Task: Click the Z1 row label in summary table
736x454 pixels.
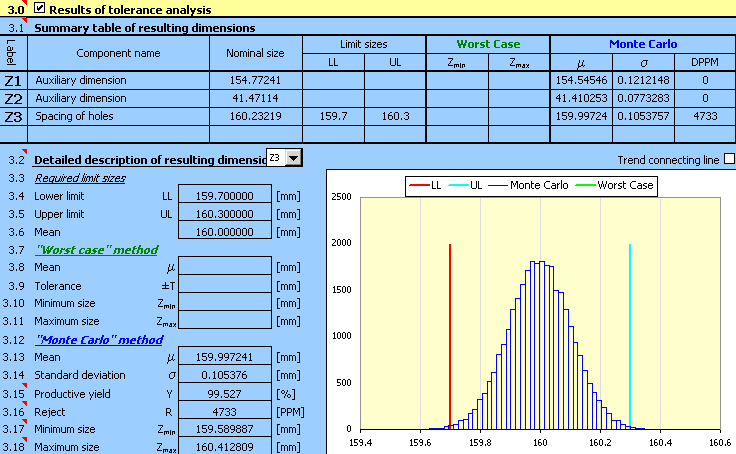Action: (13, 79)
